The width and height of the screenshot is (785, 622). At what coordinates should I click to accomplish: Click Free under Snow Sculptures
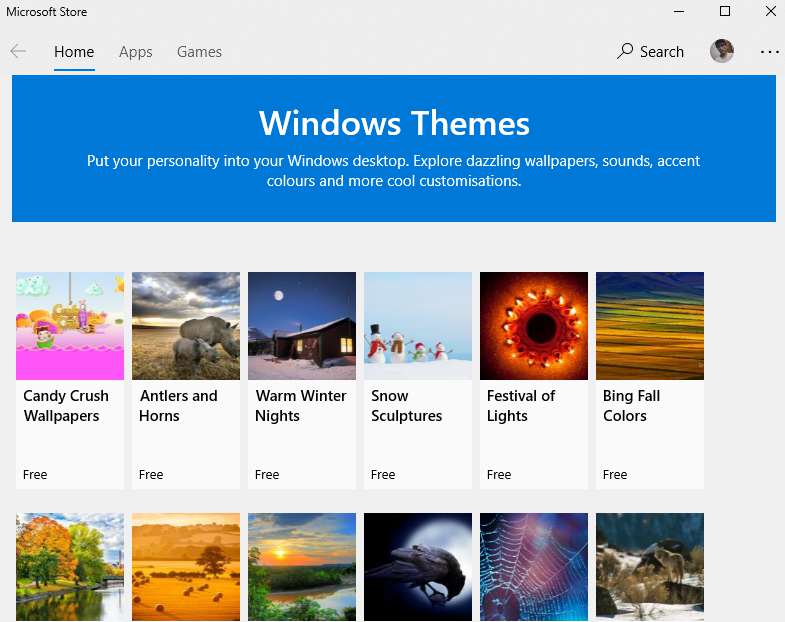tap(383, 474)
